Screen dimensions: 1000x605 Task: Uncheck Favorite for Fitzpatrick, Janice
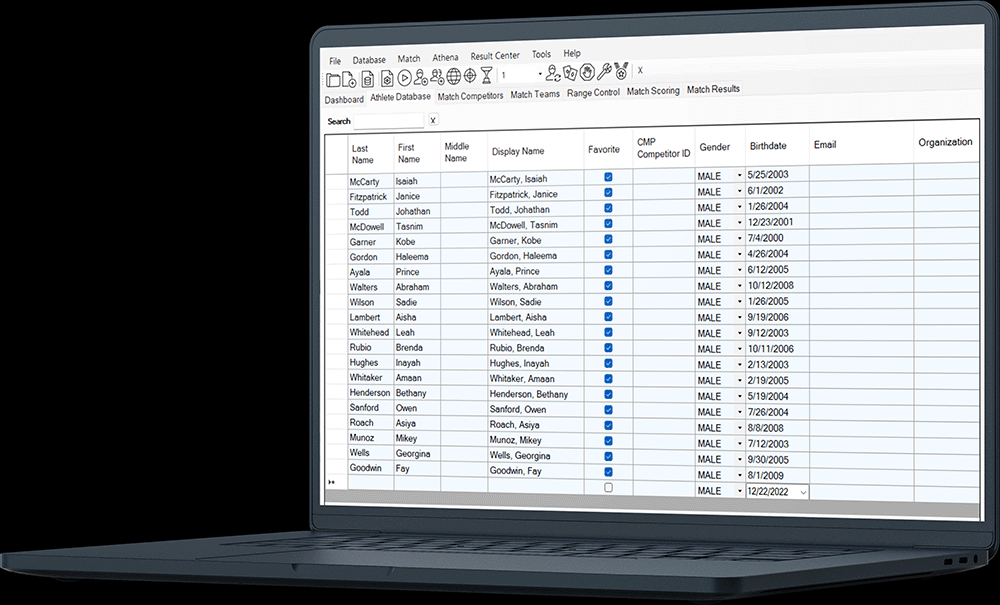(x=608, y=193)
